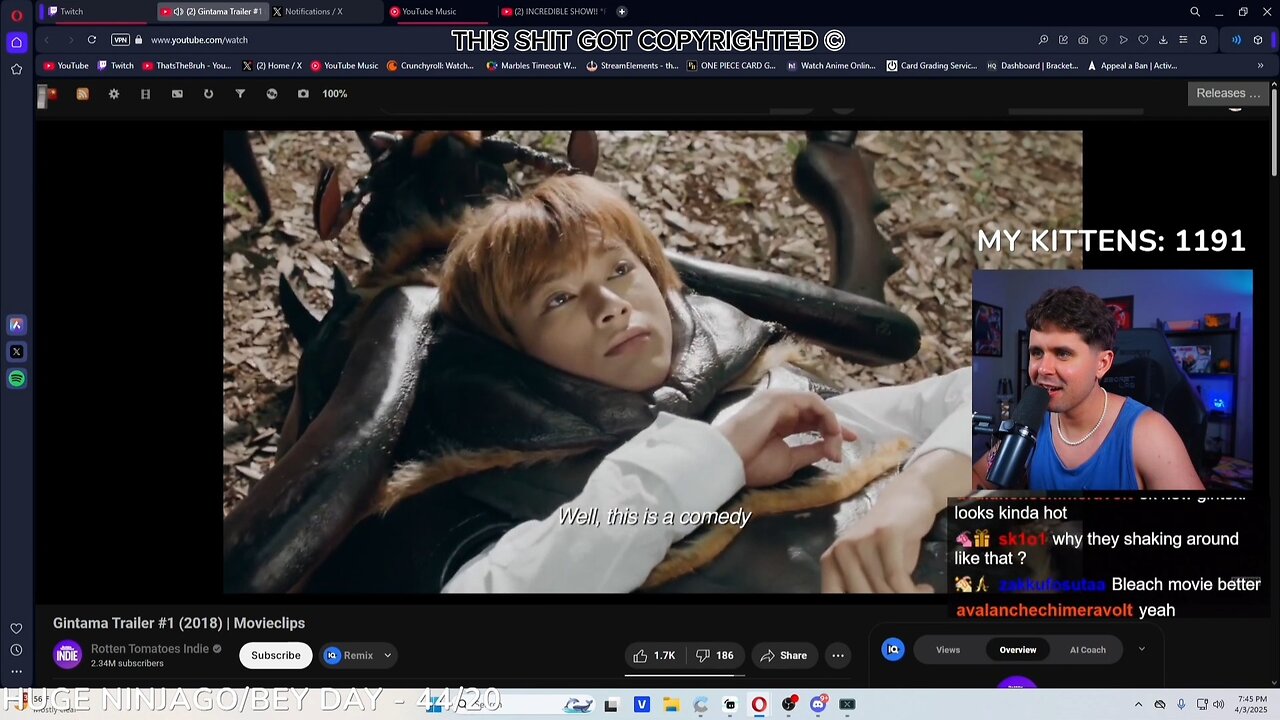
Task: Switch to the Gintama Trailer tab
Action: 212,12
